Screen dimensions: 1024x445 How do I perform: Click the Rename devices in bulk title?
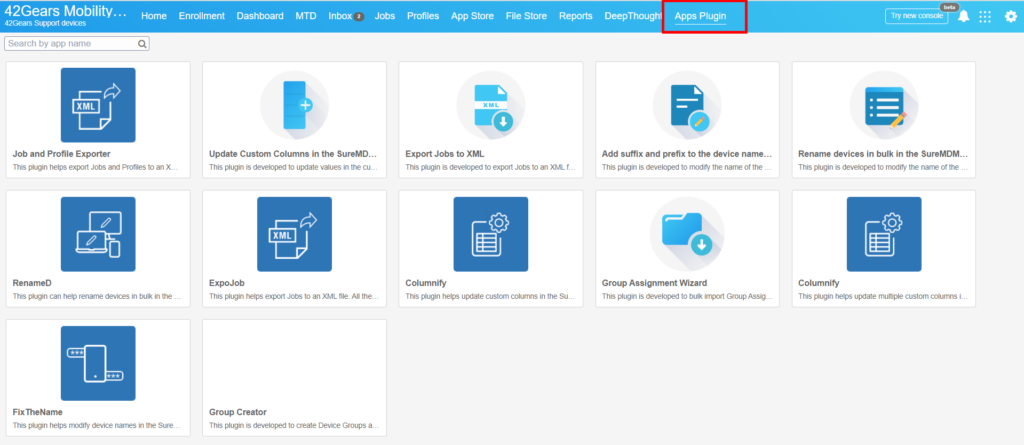(x=883, y=154)
